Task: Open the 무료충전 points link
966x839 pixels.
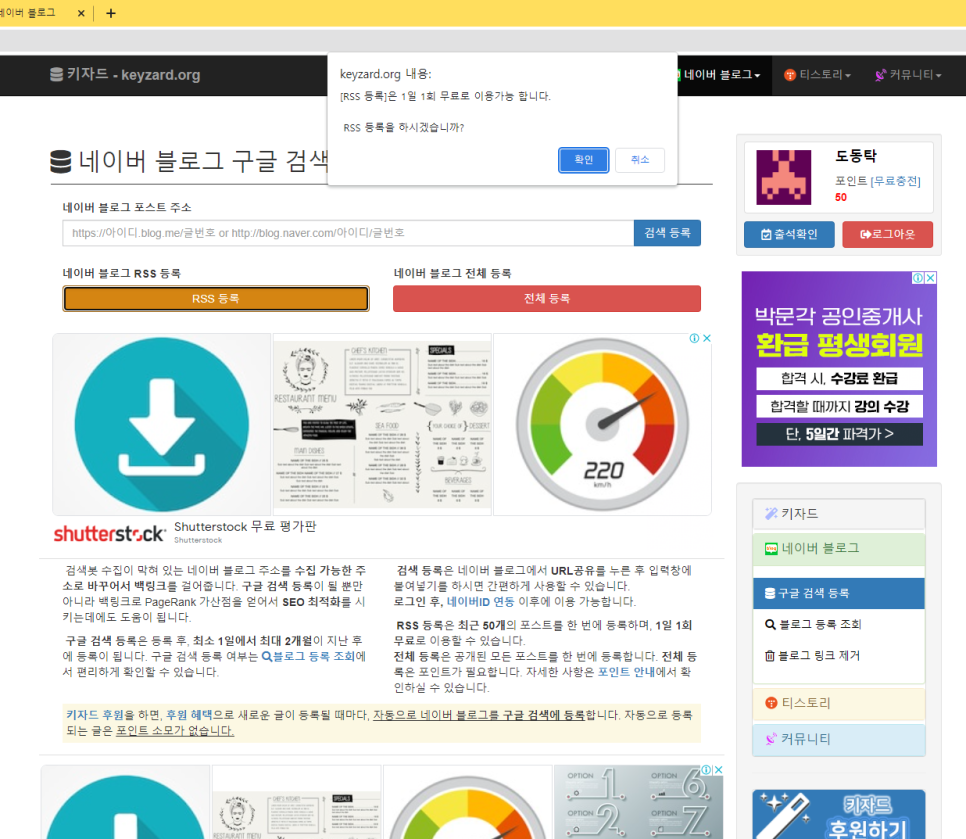Action: coord(895,181)
